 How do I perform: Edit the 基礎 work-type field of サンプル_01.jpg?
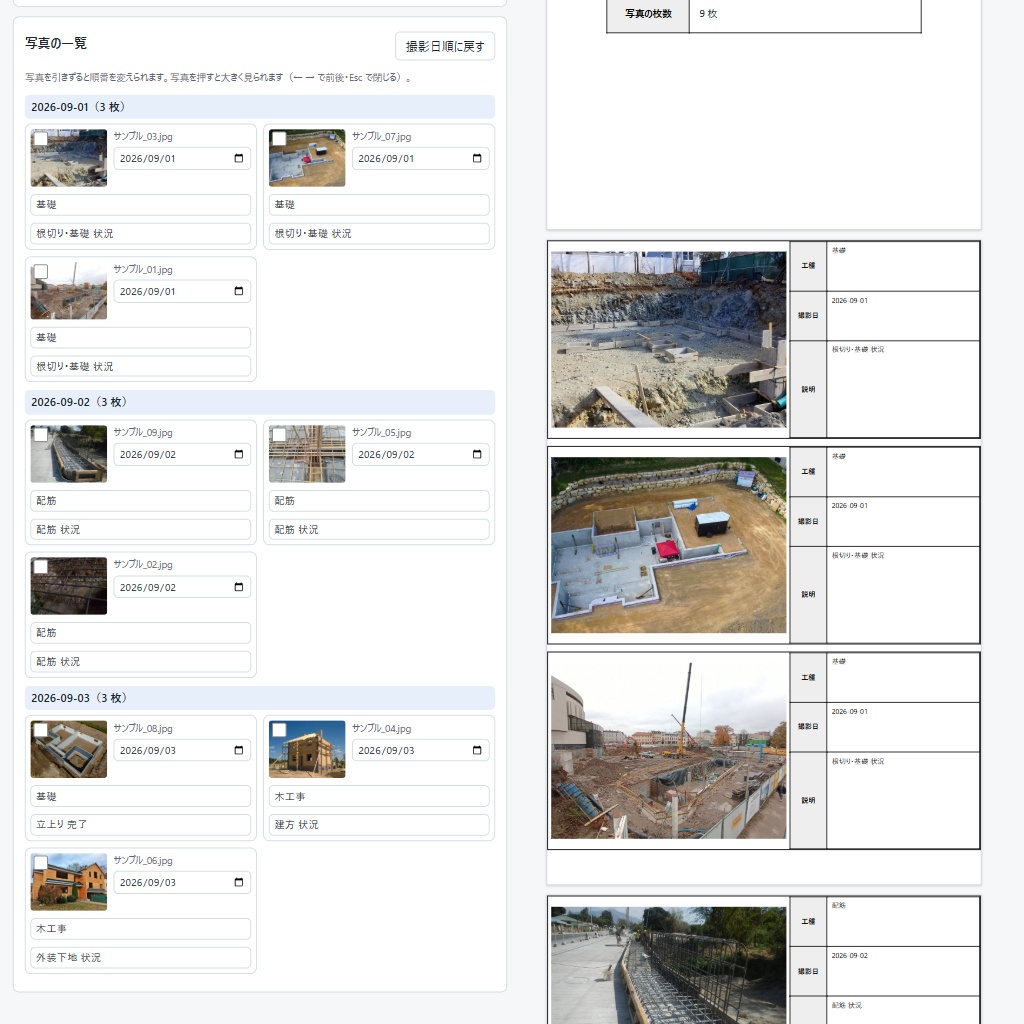coord(140,338)
